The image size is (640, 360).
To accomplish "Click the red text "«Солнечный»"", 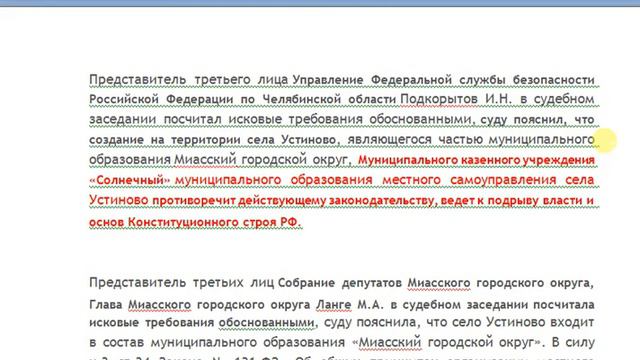I will click(129, 180).
